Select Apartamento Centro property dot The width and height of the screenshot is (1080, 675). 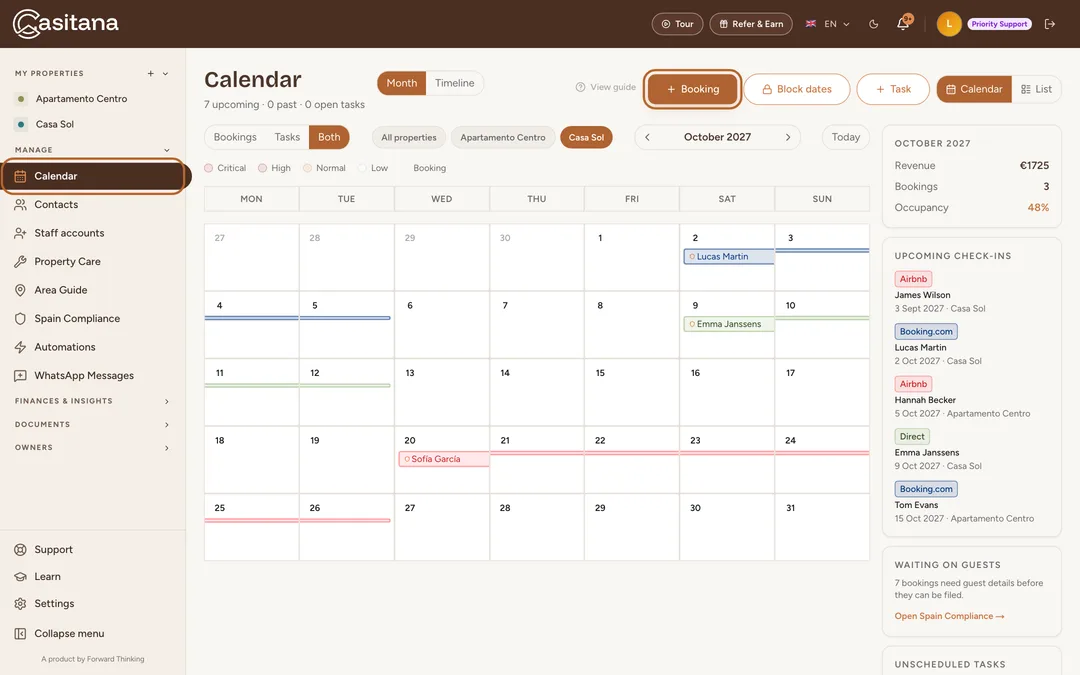pos(21,99)
